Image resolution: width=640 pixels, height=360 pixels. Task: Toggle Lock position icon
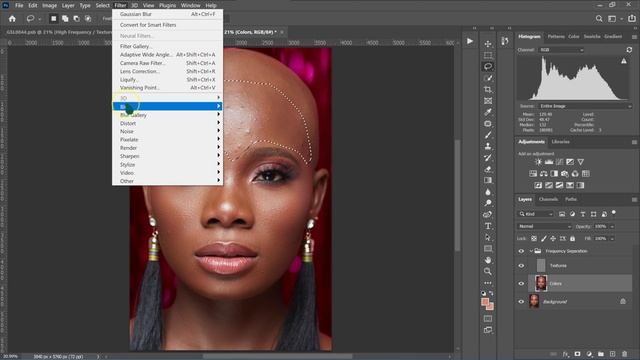click(x=553, y=238)
